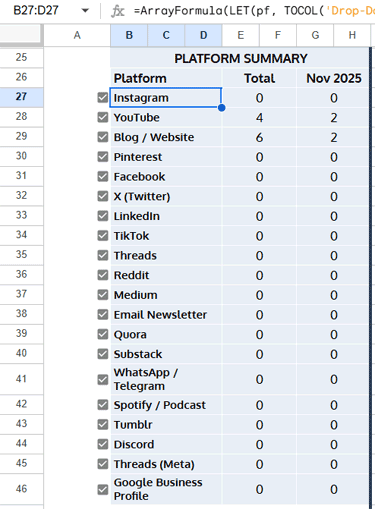Select column B header
The image size is (375, 509).
pos(129,35)
